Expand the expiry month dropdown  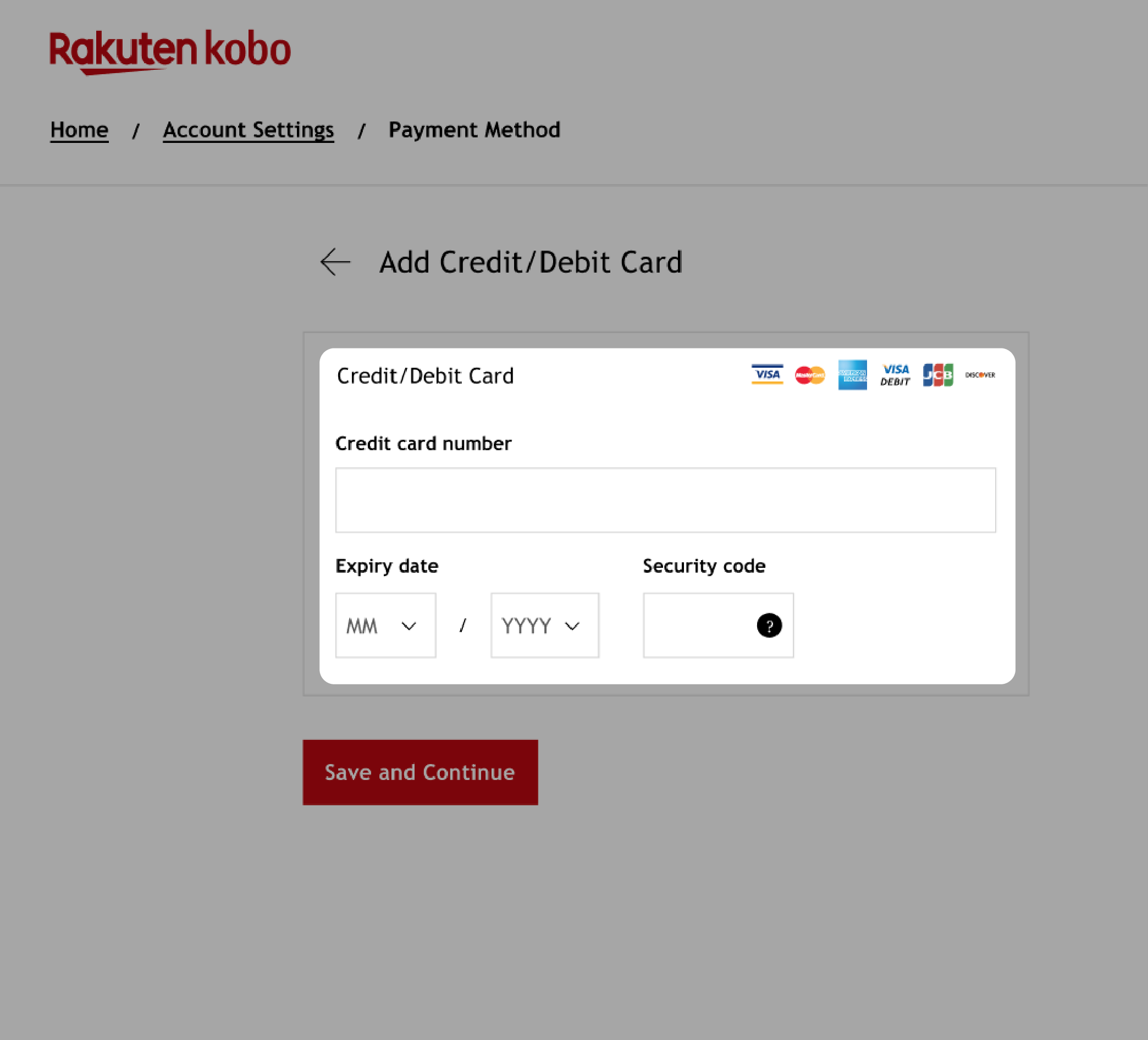click(386, 625)
